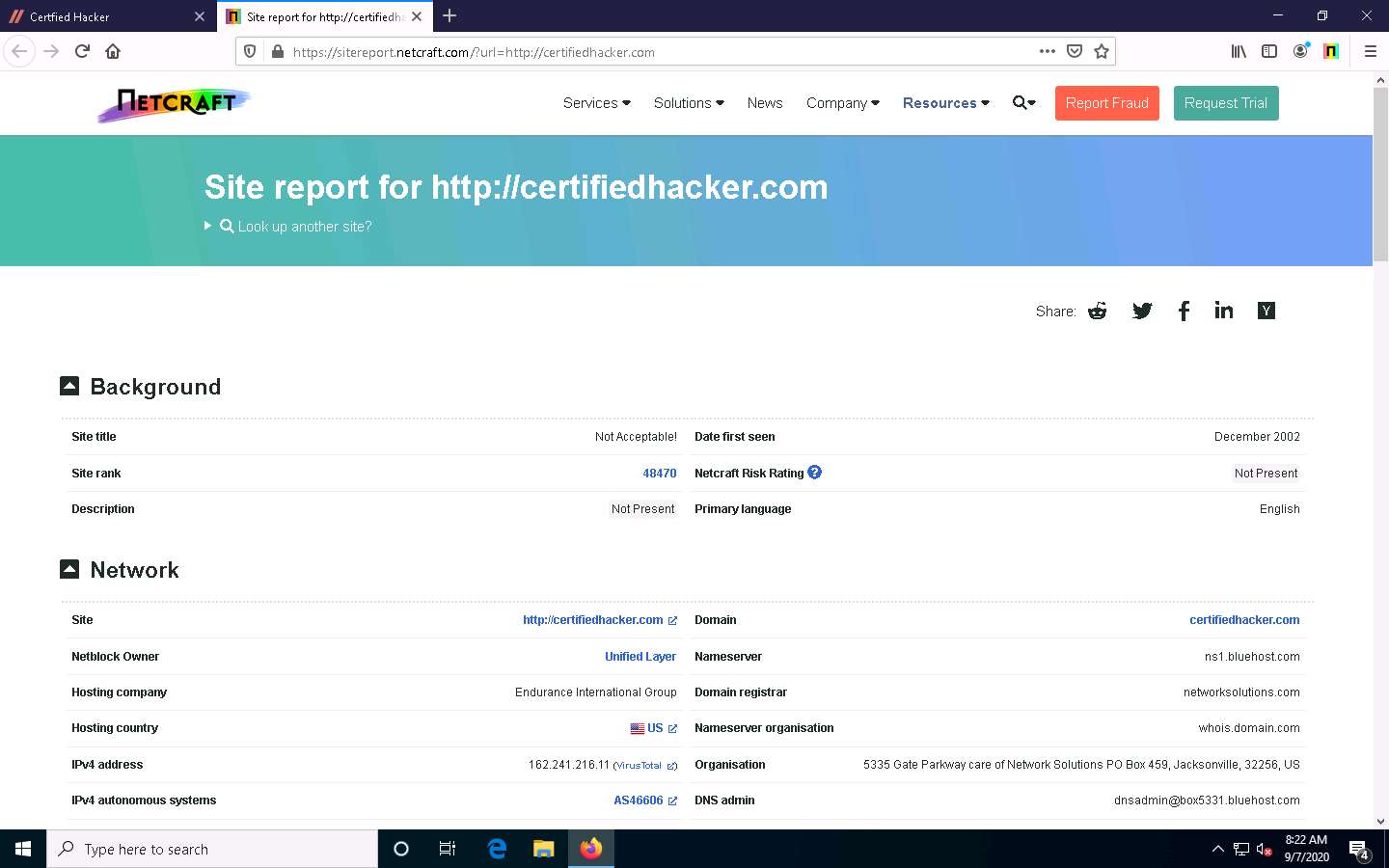1389x868 pixels.
Task: Share report on Twitter
Action: [x=1142, y=311]
